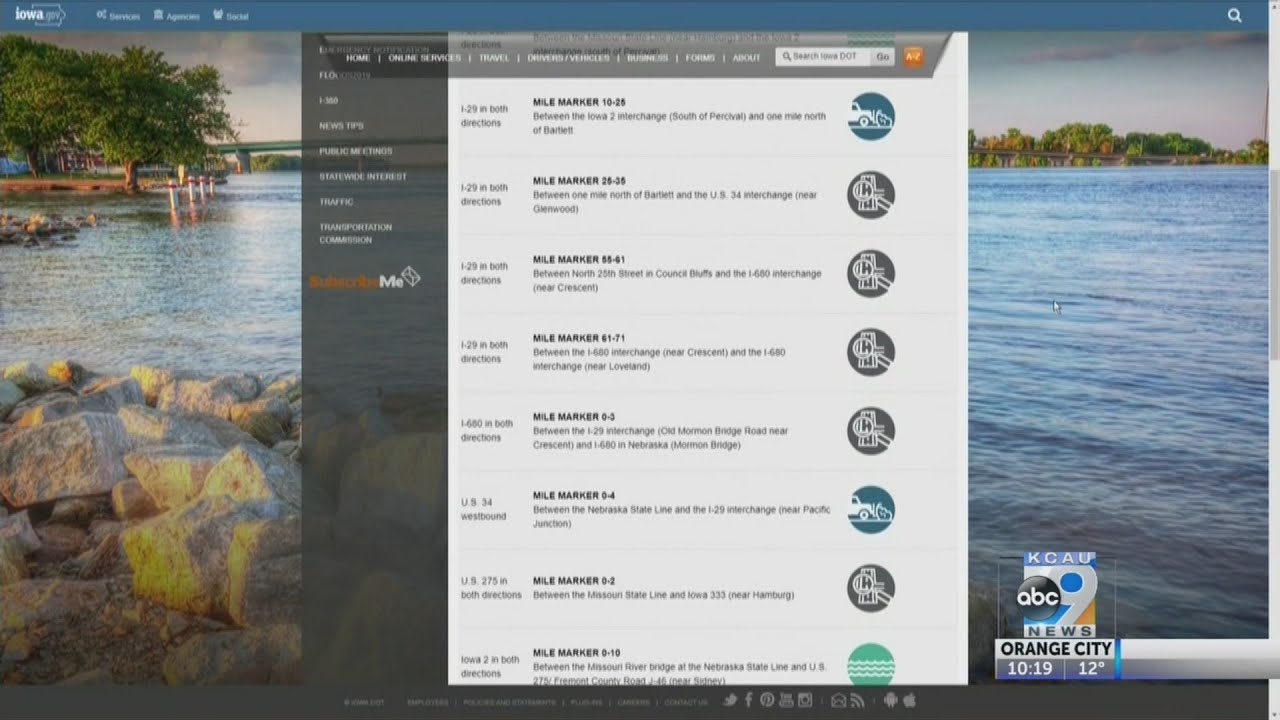
Task: Click the MILE MARKER 0-2 heading
Action: 574,581
